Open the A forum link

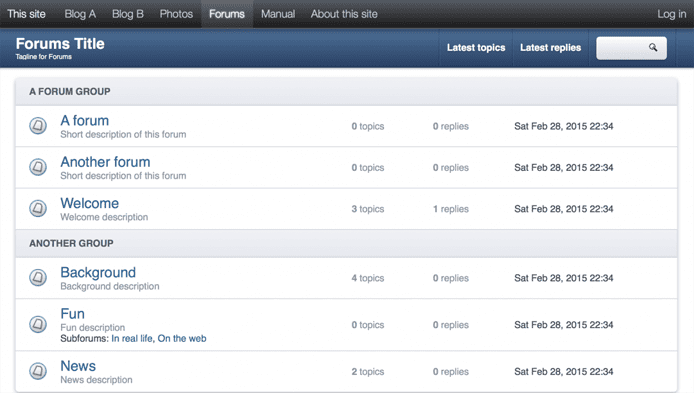(x=85, y=120)
